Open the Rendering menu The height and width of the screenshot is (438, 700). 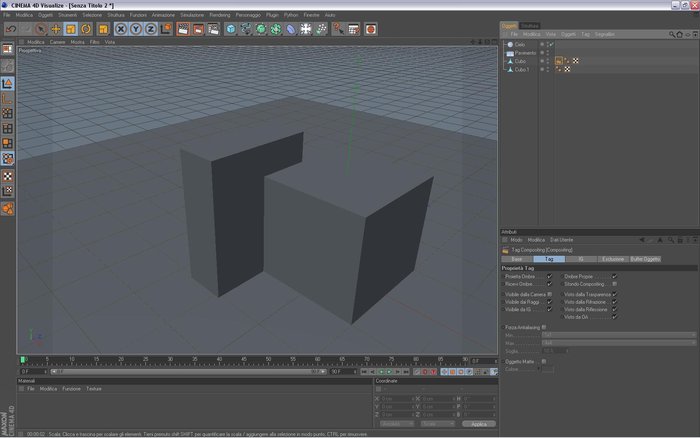coord(220,15)
